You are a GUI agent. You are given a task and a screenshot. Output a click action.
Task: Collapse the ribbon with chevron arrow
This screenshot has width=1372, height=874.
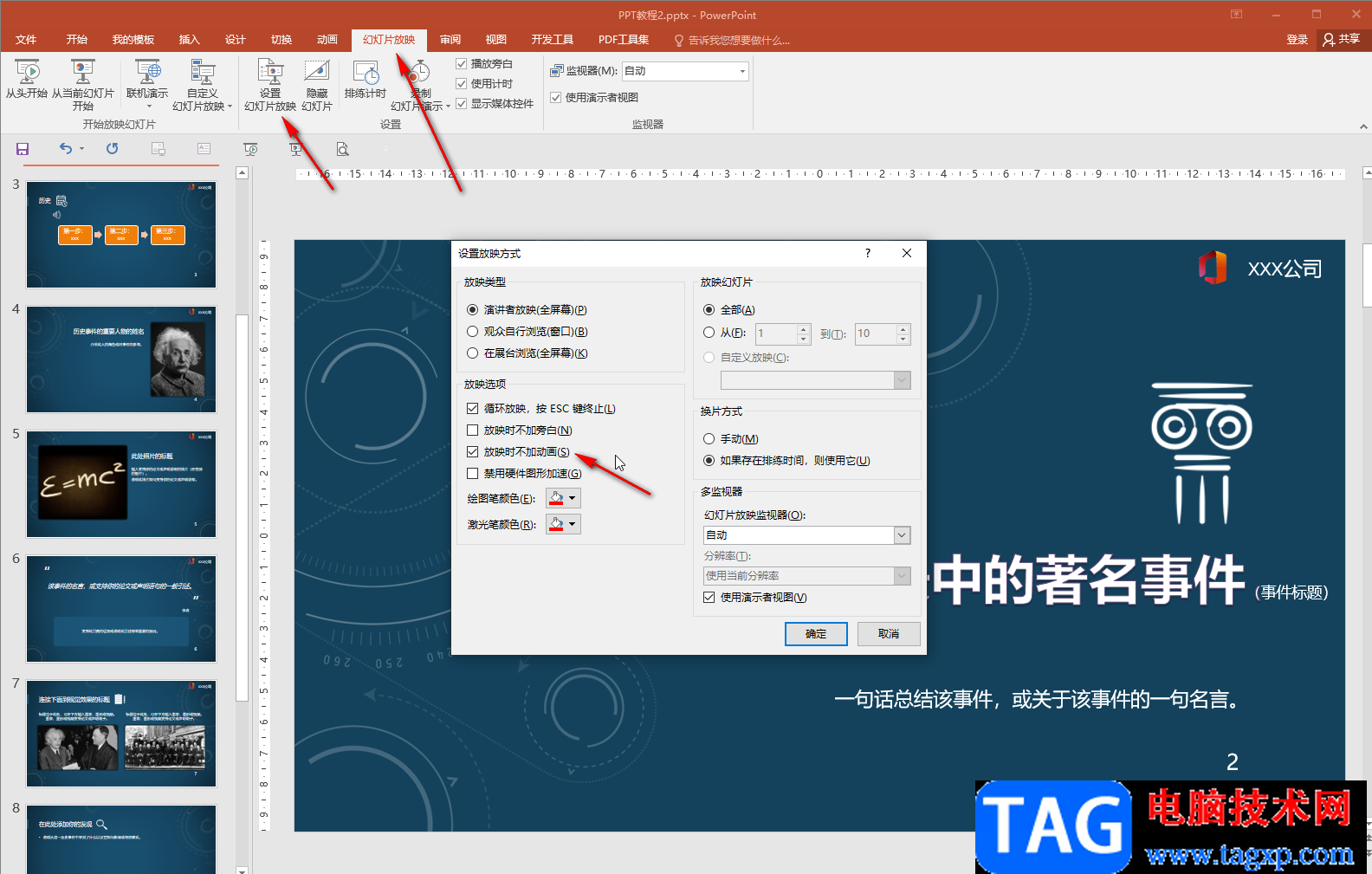(1363, 126)
